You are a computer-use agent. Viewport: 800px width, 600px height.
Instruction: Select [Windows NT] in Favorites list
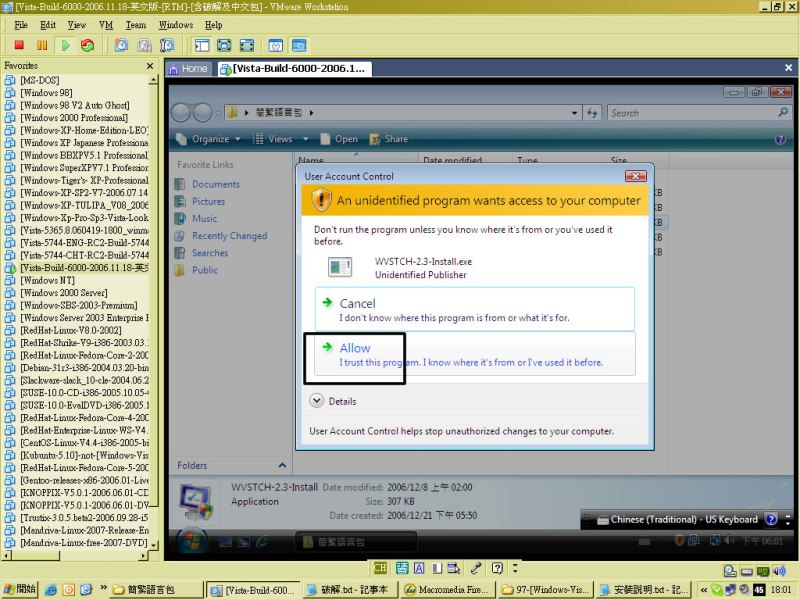[47, 280]
